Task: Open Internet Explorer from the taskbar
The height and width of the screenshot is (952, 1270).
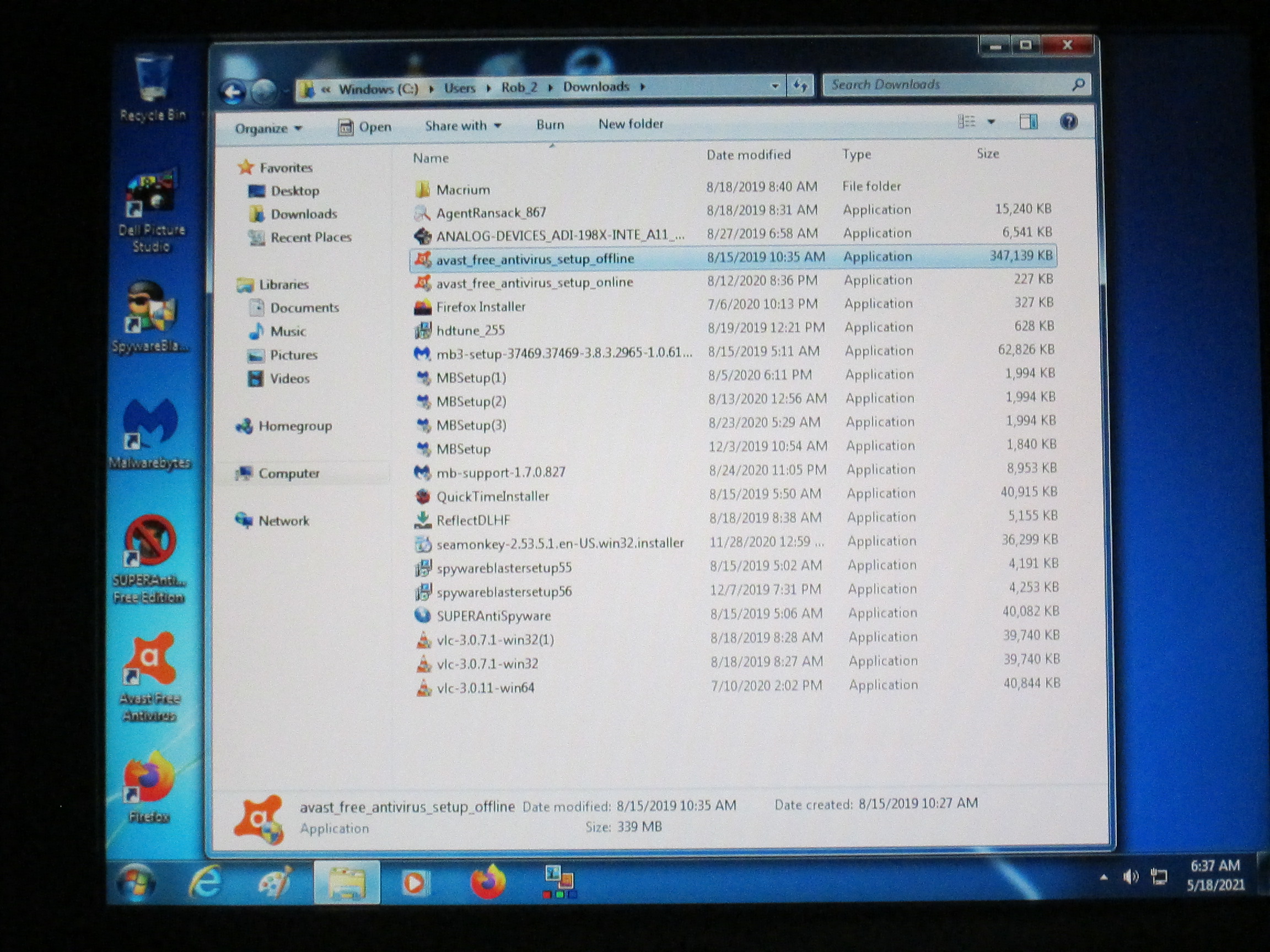Action: (205, 881)
